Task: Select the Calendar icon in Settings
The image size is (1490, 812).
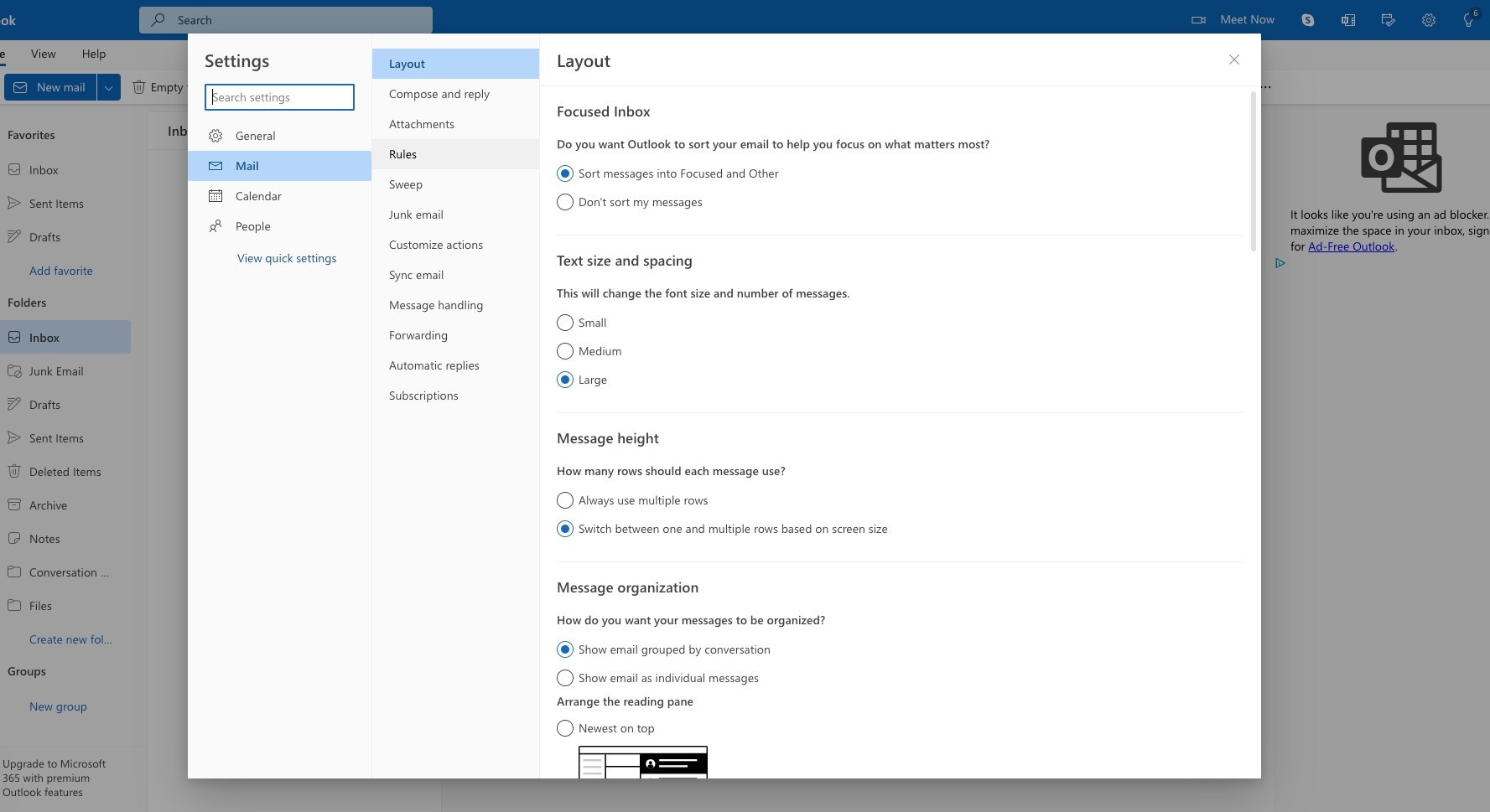Action: (x=215, y=196)
